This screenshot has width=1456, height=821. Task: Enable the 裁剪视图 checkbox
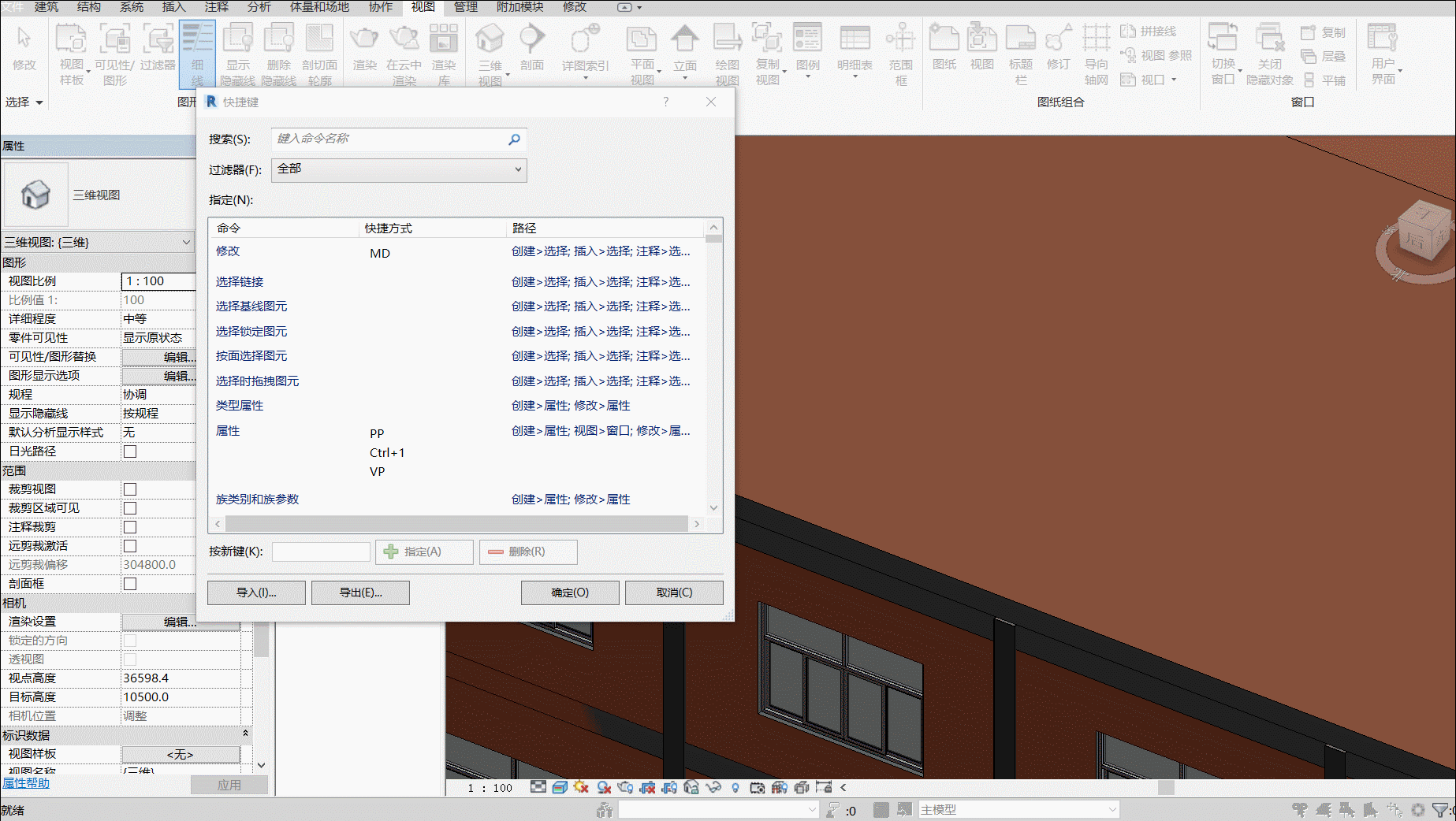point(130,489)
